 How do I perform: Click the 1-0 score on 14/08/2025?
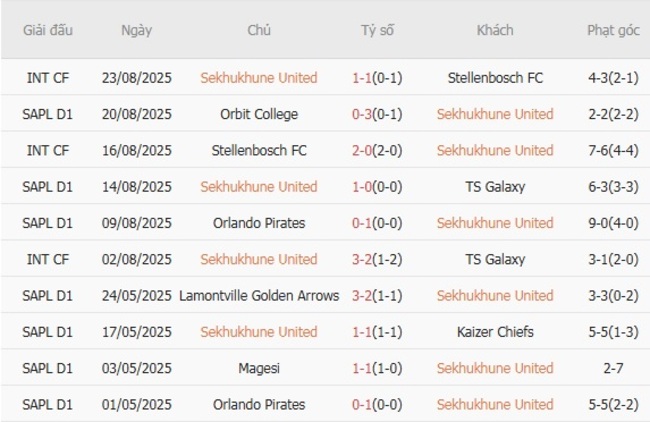click(362, 186)
